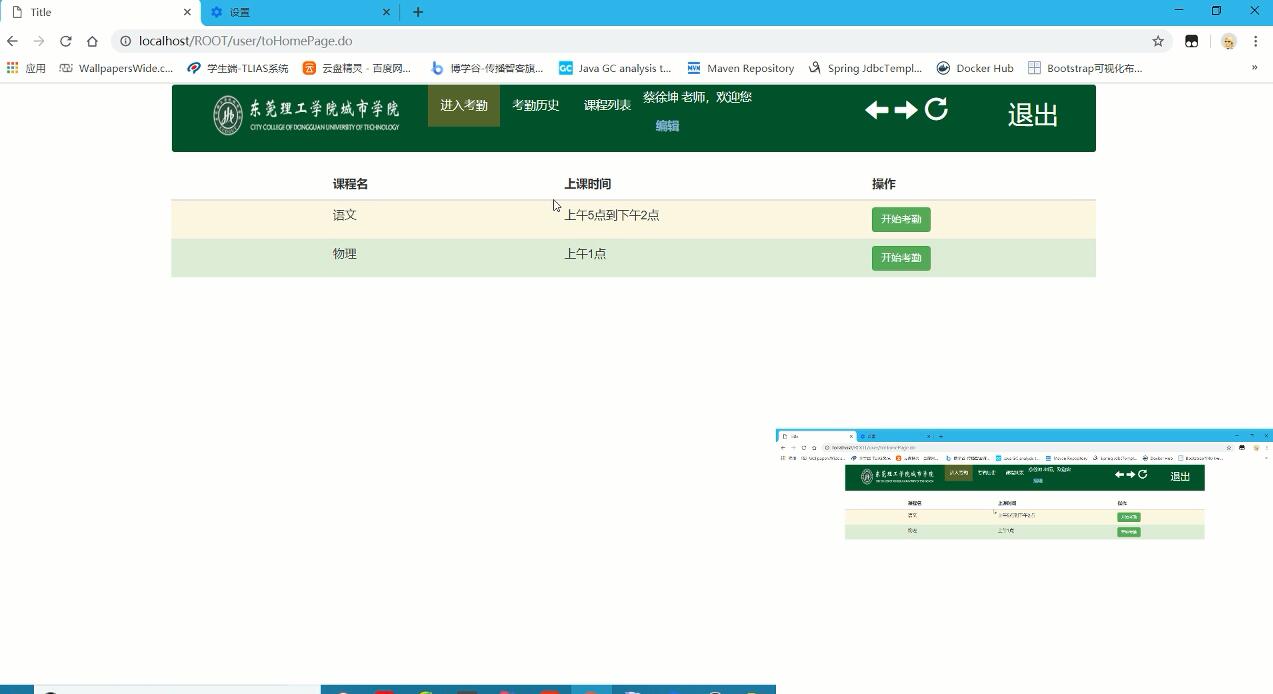Go to browser home icon
The width and height of the screenshot is (1273, 694).
(x=92, y=41)
